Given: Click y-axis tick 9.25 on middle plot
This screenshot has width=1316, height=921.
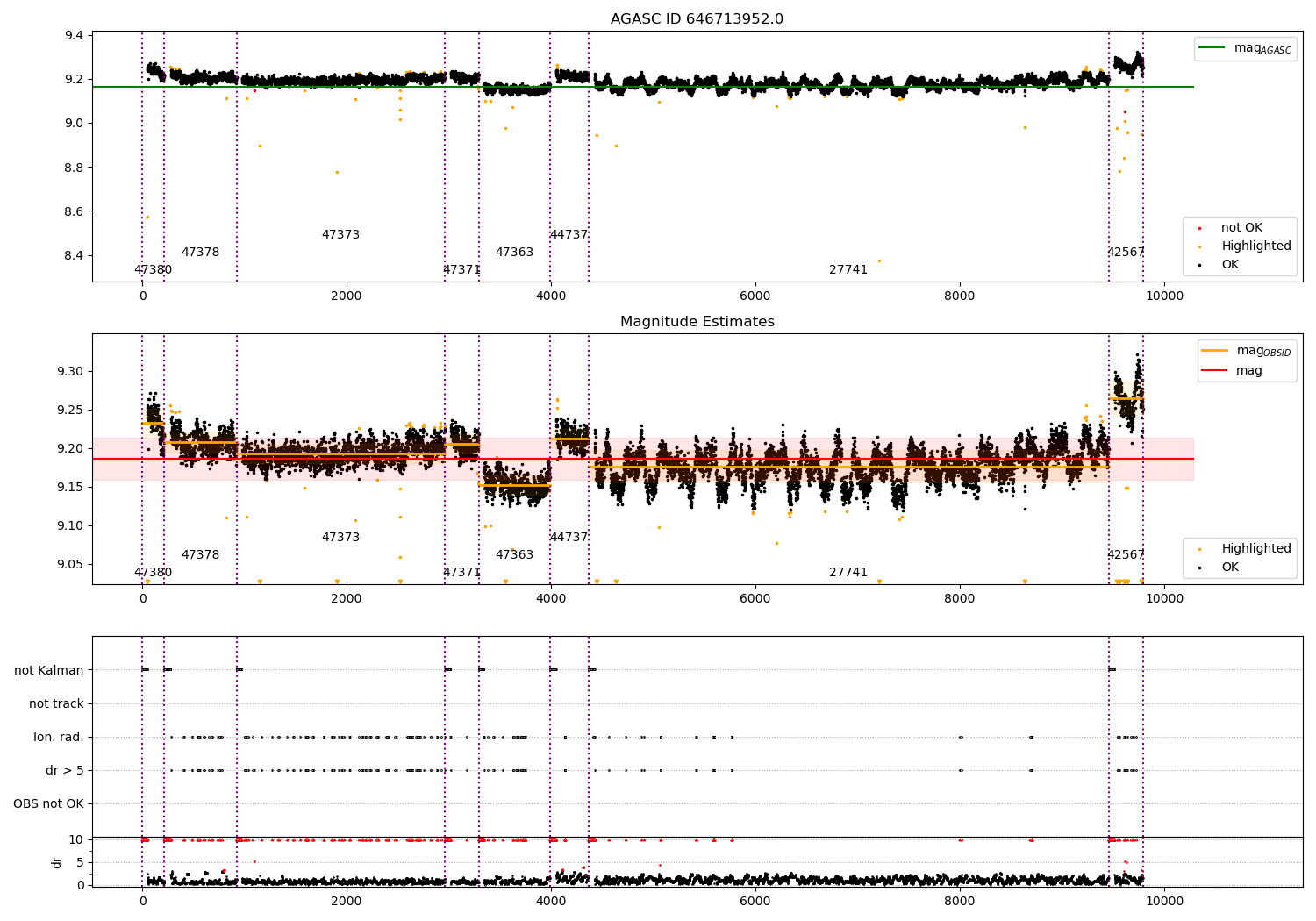Looking at the screenshot, I should (x=70, y=411).
